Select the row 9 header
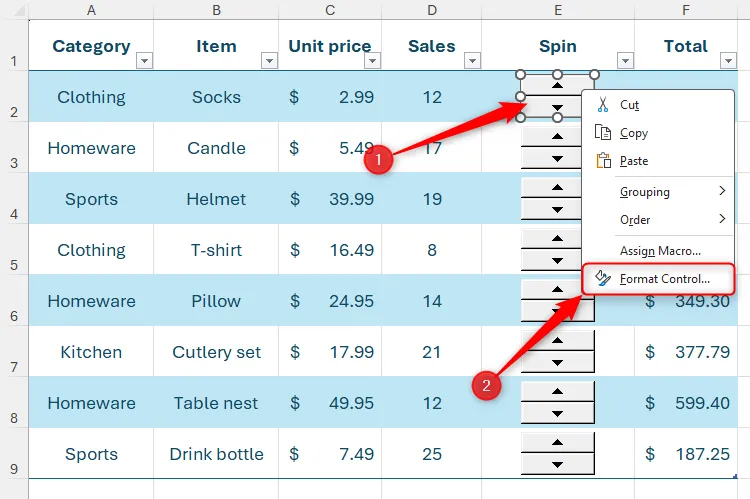This screenshot has height=499, width=750. click(14, 453)
